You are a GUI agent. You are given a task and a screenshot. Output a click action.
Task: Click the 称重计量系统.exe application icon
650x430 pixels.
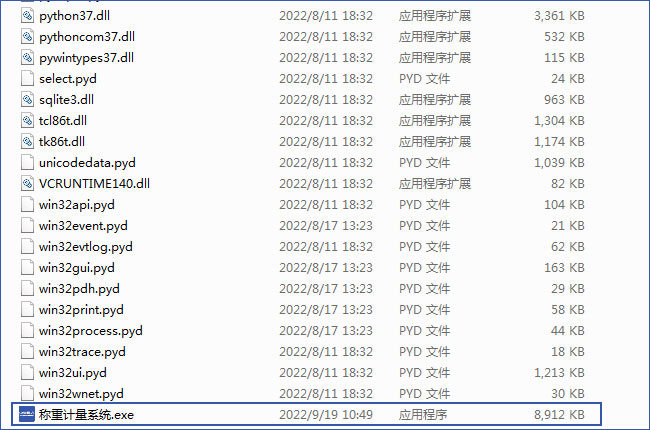[27, 415]
